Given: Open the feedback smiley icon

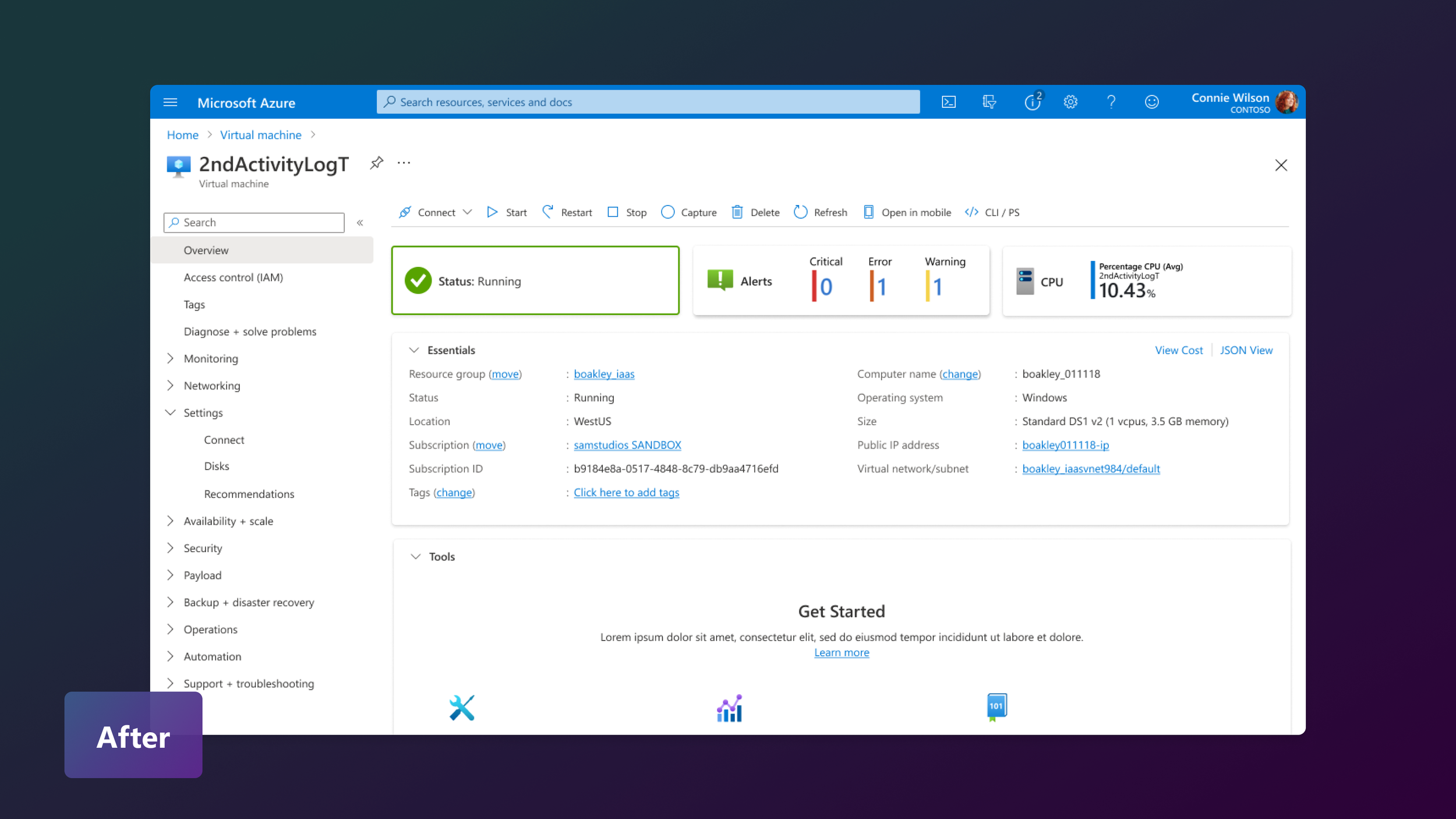Looking at the screenshot, I should click(x=1151, y=102).
